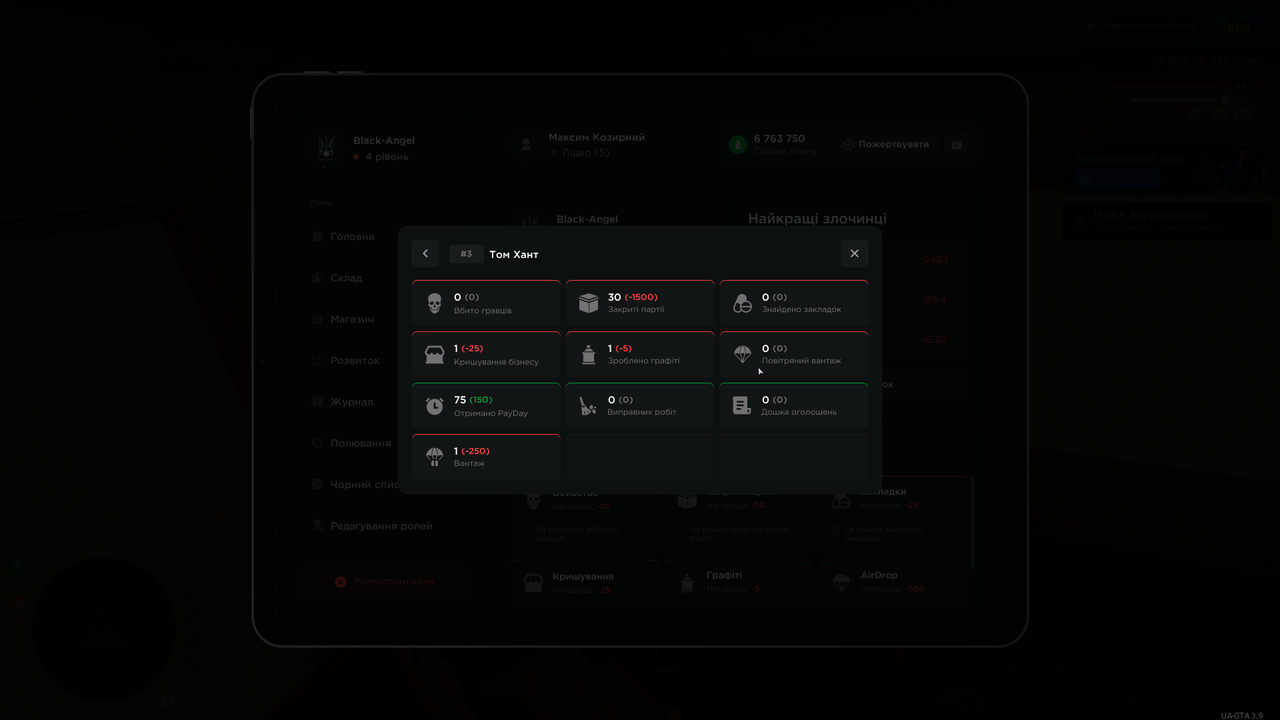Select the #3 rank badge
This screenshot has height=720, width=1280.
[x=466, y=254]
